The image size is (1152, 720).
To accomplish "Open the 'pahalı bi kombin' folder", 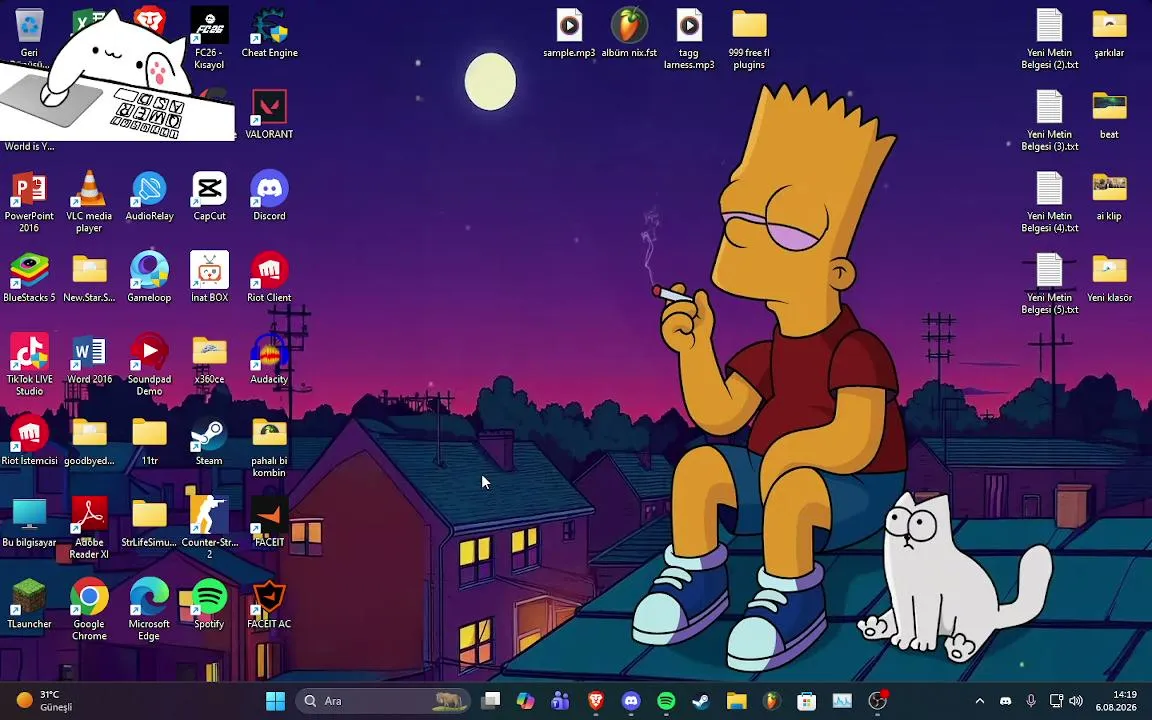I will (x=269, y=447).
